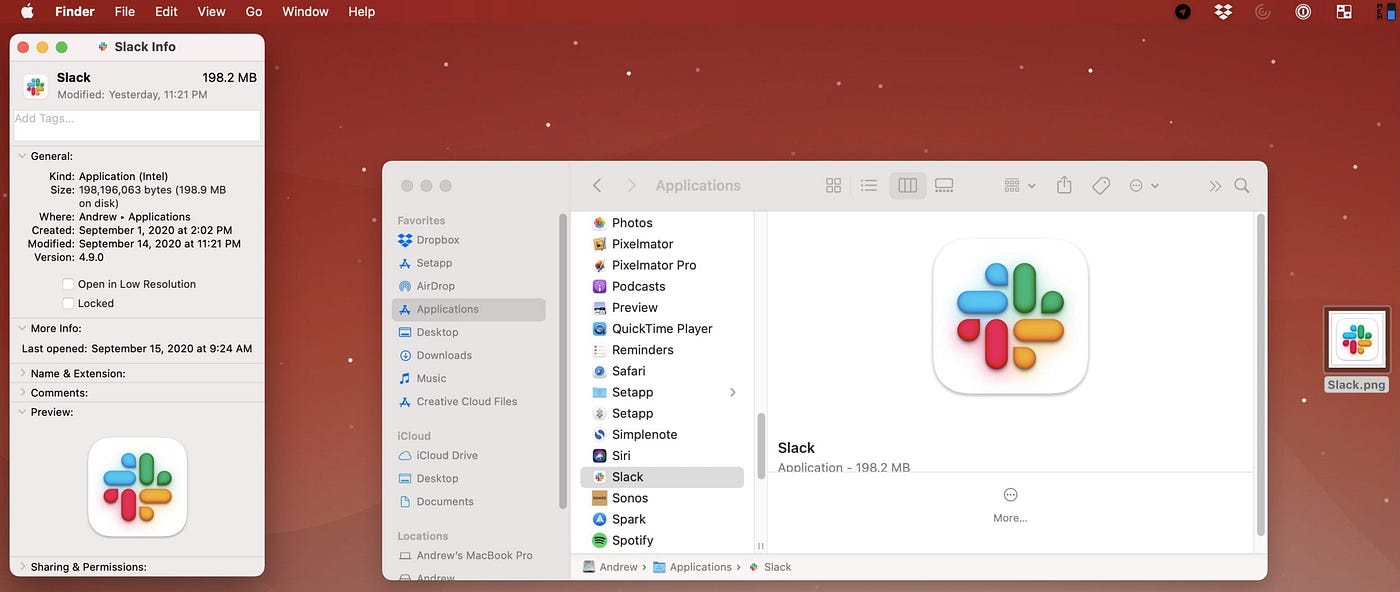This screenshot has width=1400, height=592.
Task: Select QuickTime Player in the list
Action: [x=662, y=328]
